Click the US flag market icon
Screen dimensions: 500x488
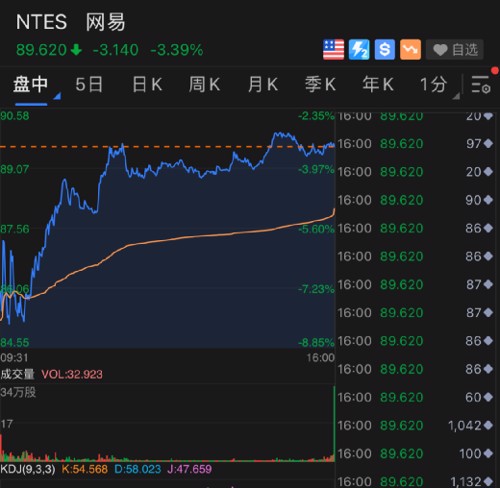(x=333, y=50)
